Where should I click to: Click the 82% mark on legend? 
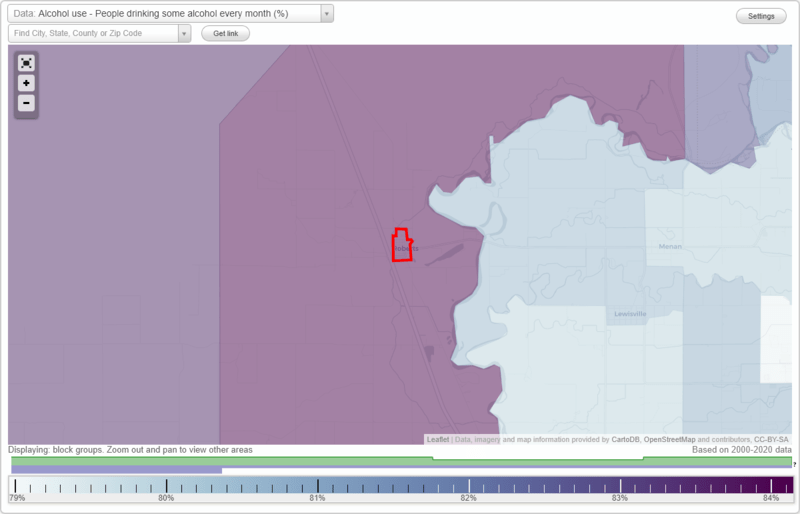click(468, 498)
